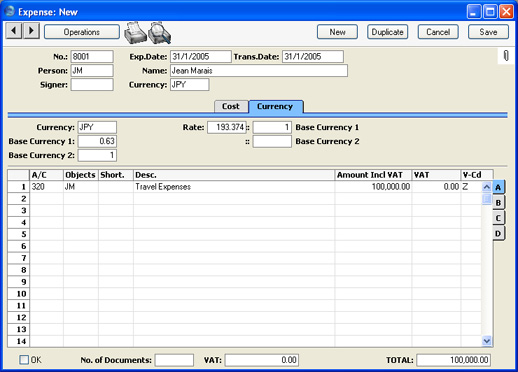Click the No. of Documents field
Viewport: 518px width, 372px height.
click(x=174, y=360)
